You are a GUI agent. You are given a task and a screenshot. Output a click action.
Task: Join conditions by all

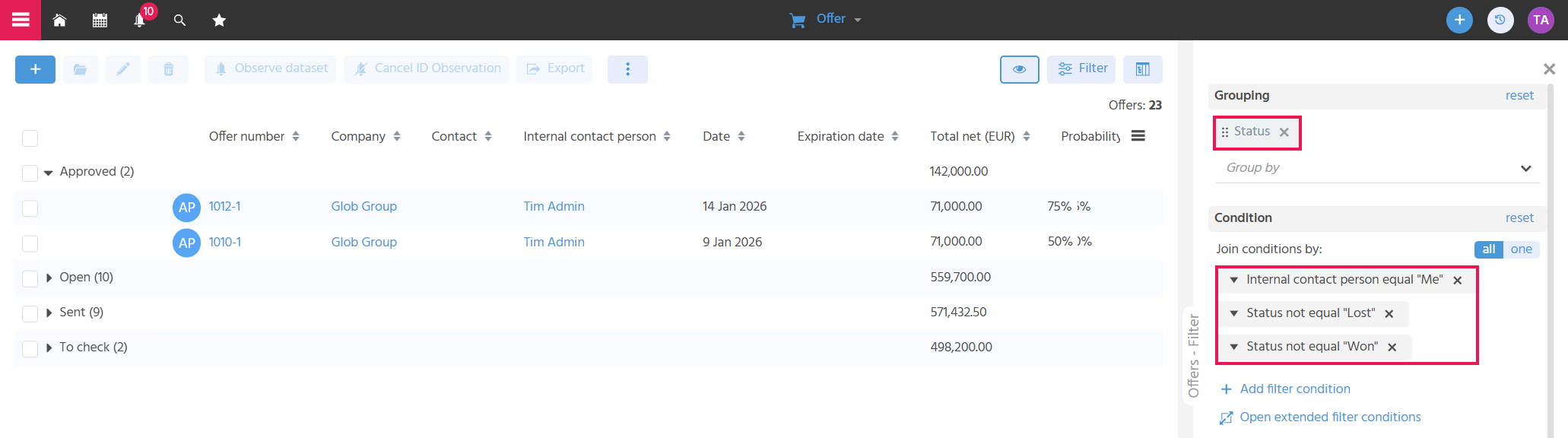tap(1488, 249)
